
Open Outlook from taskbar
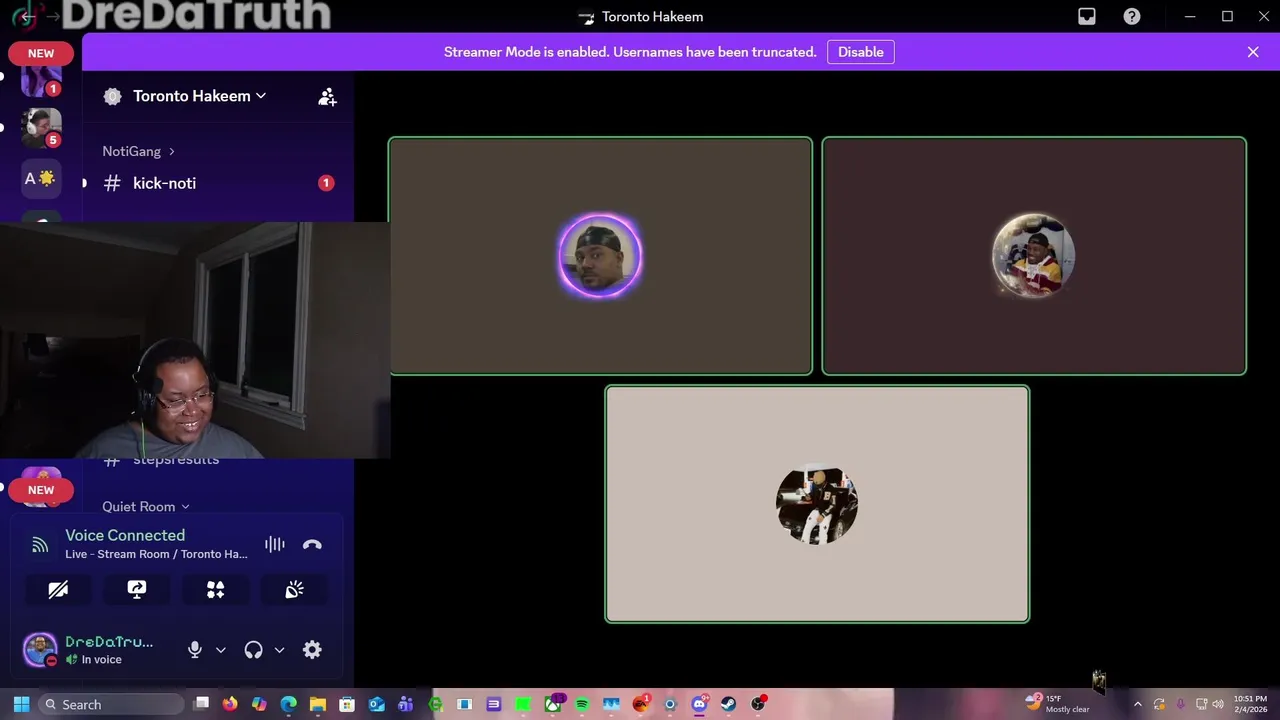point(377,704)
